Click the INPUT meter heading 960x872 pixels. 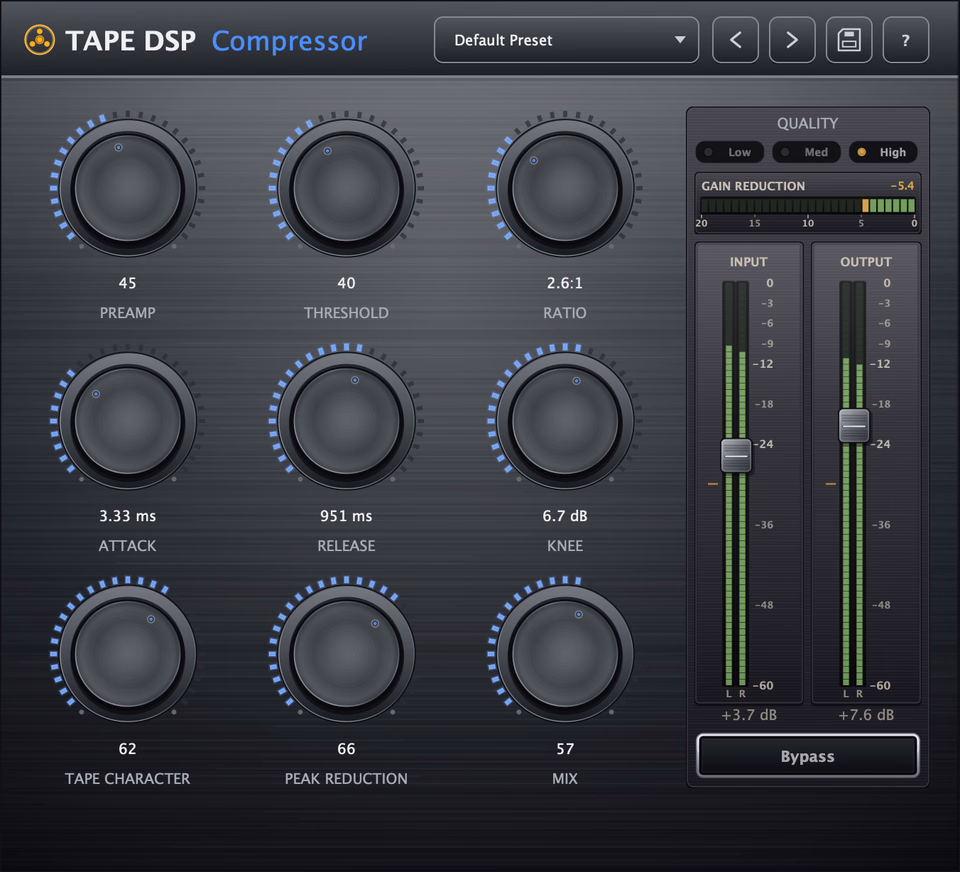[748, 261]
